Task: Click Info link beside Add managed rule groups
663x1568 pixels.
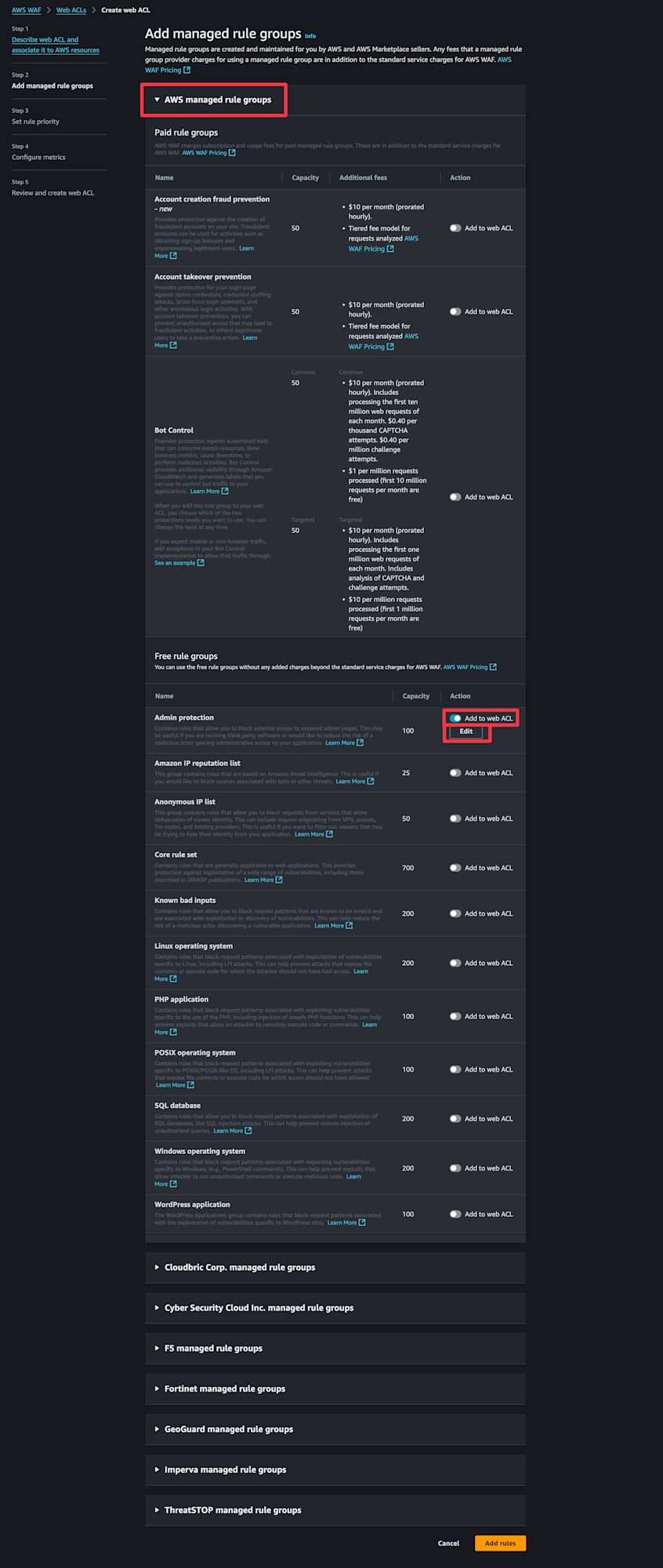Action: (310, 36)
